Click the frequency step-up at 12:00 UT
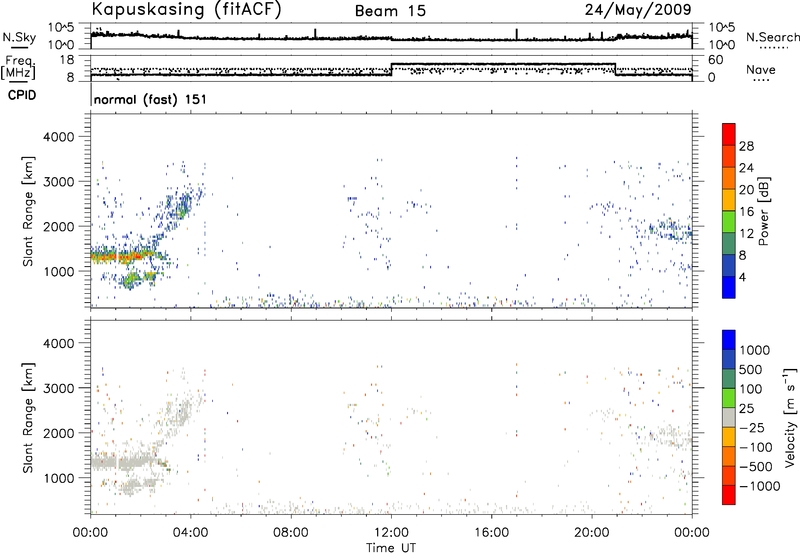 click(391, 70)
